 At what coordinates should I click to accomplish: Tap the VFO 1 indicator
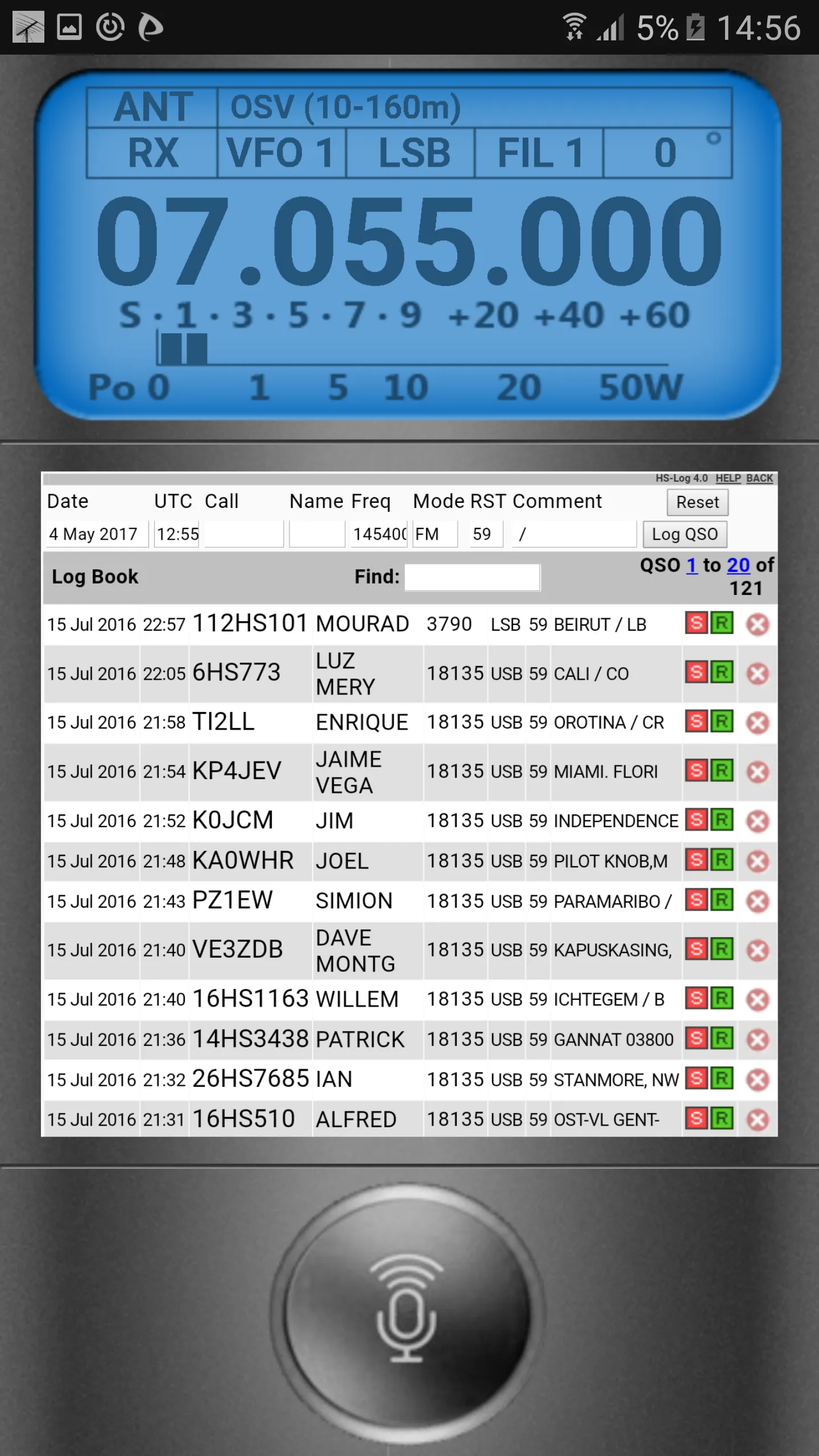coord(282,153)
